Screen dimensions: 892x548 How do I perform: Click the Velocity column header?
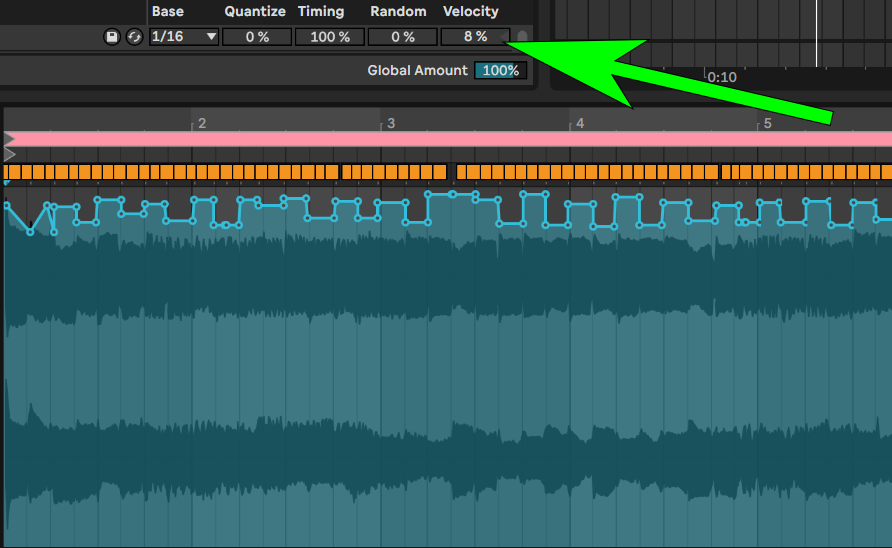pyautogui.click(x=470, y=11)
